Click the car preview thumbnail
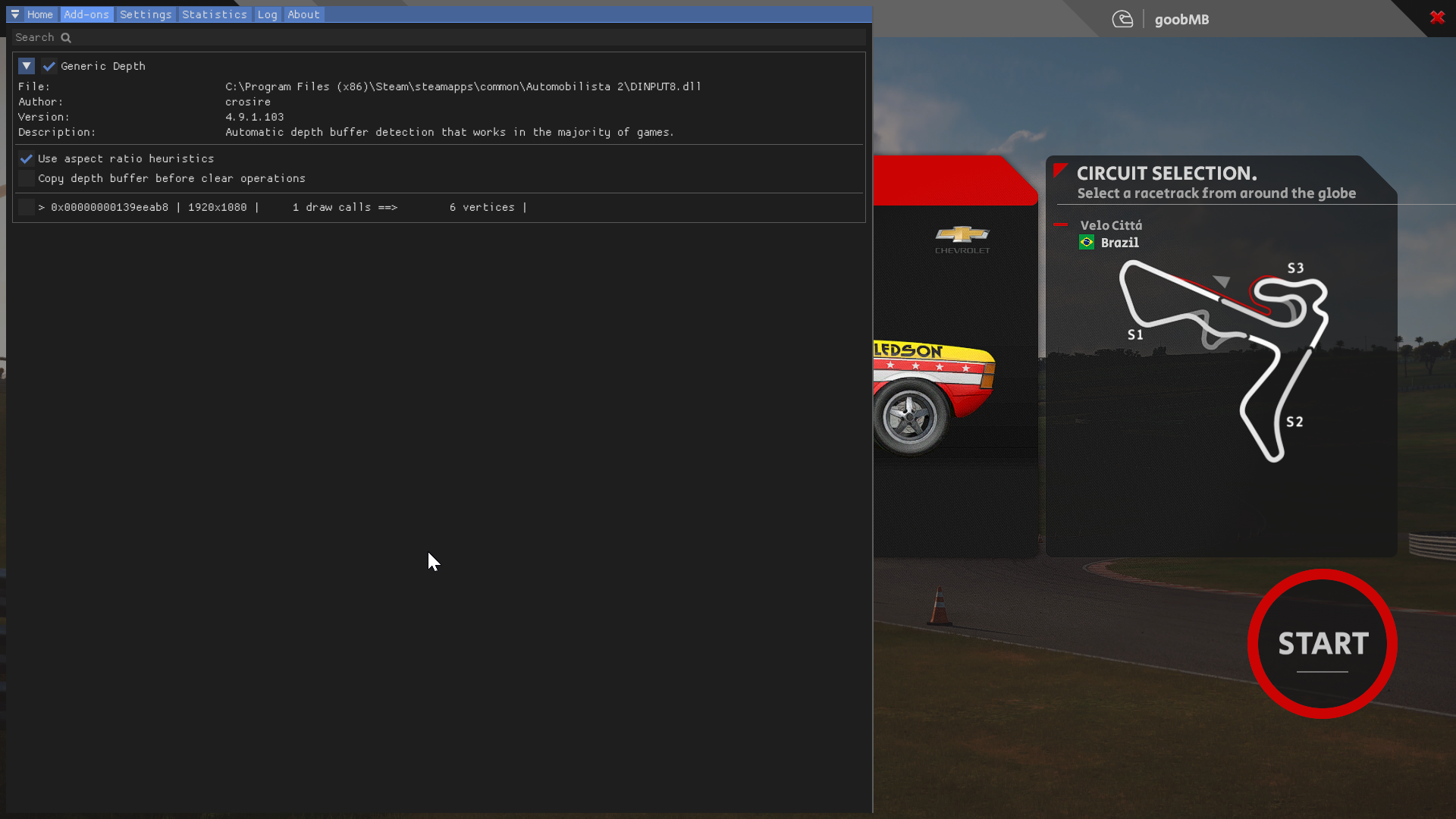The image size is (1456, 819). pos(934,397)
